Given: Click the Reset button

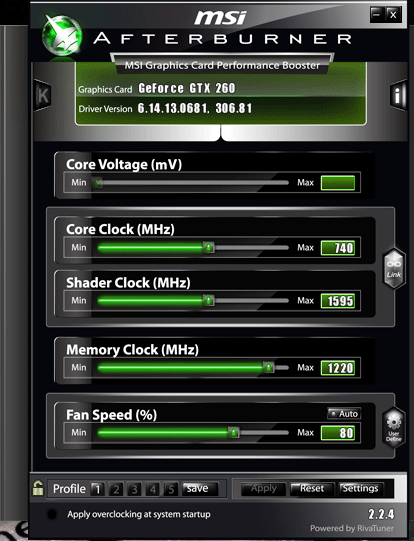Looking at the screenshot, I should (312, 489).
